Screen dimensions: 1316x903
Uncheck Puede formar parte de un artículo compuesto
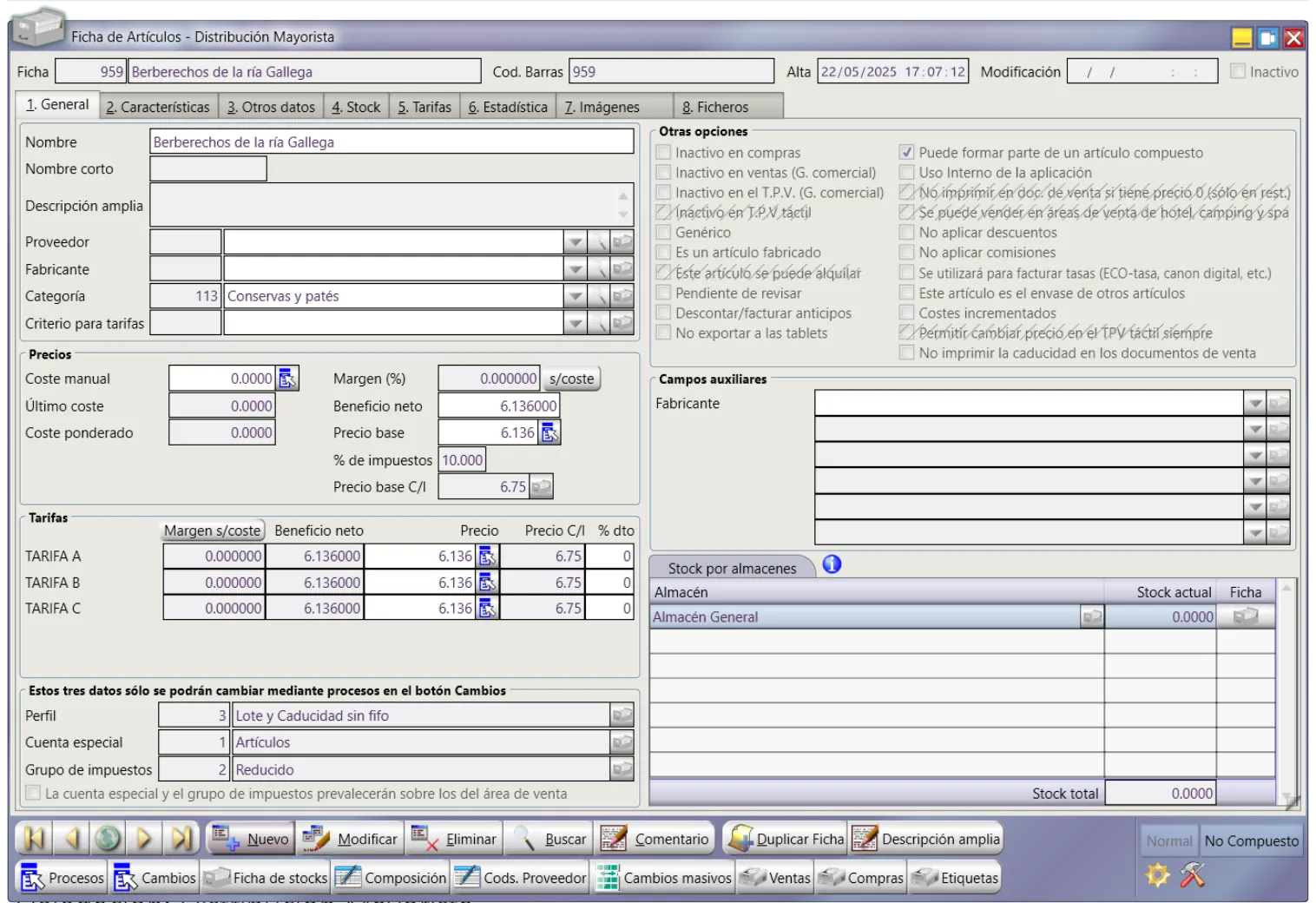907,153
